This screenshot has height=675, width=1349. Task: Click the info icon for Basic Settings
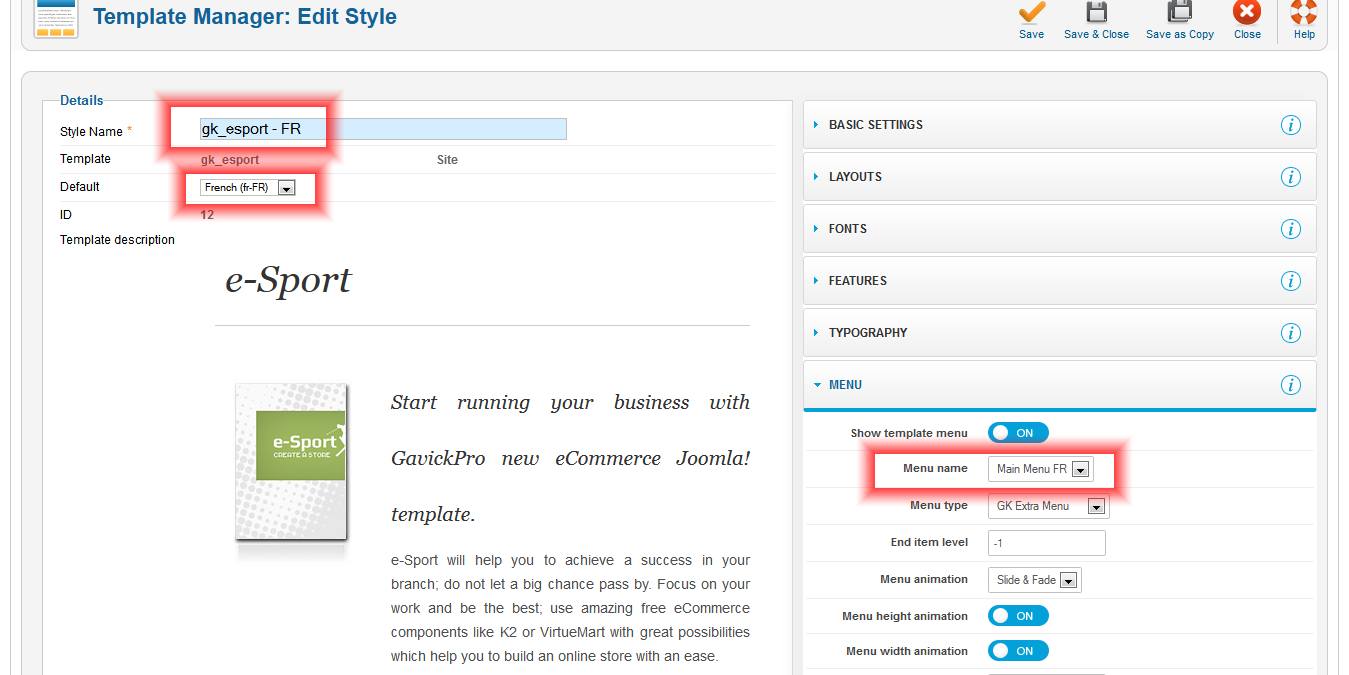pos(1291,125)
